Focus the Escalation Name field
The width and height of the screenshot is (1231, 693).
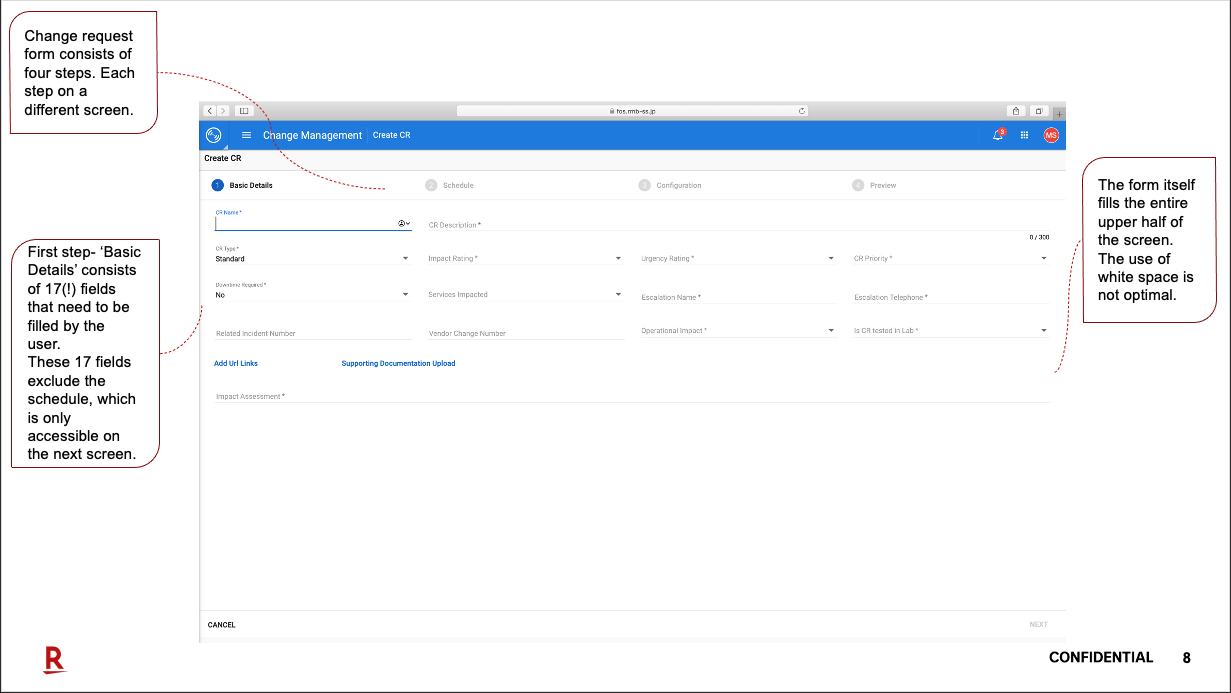click(x=738, y=296)
